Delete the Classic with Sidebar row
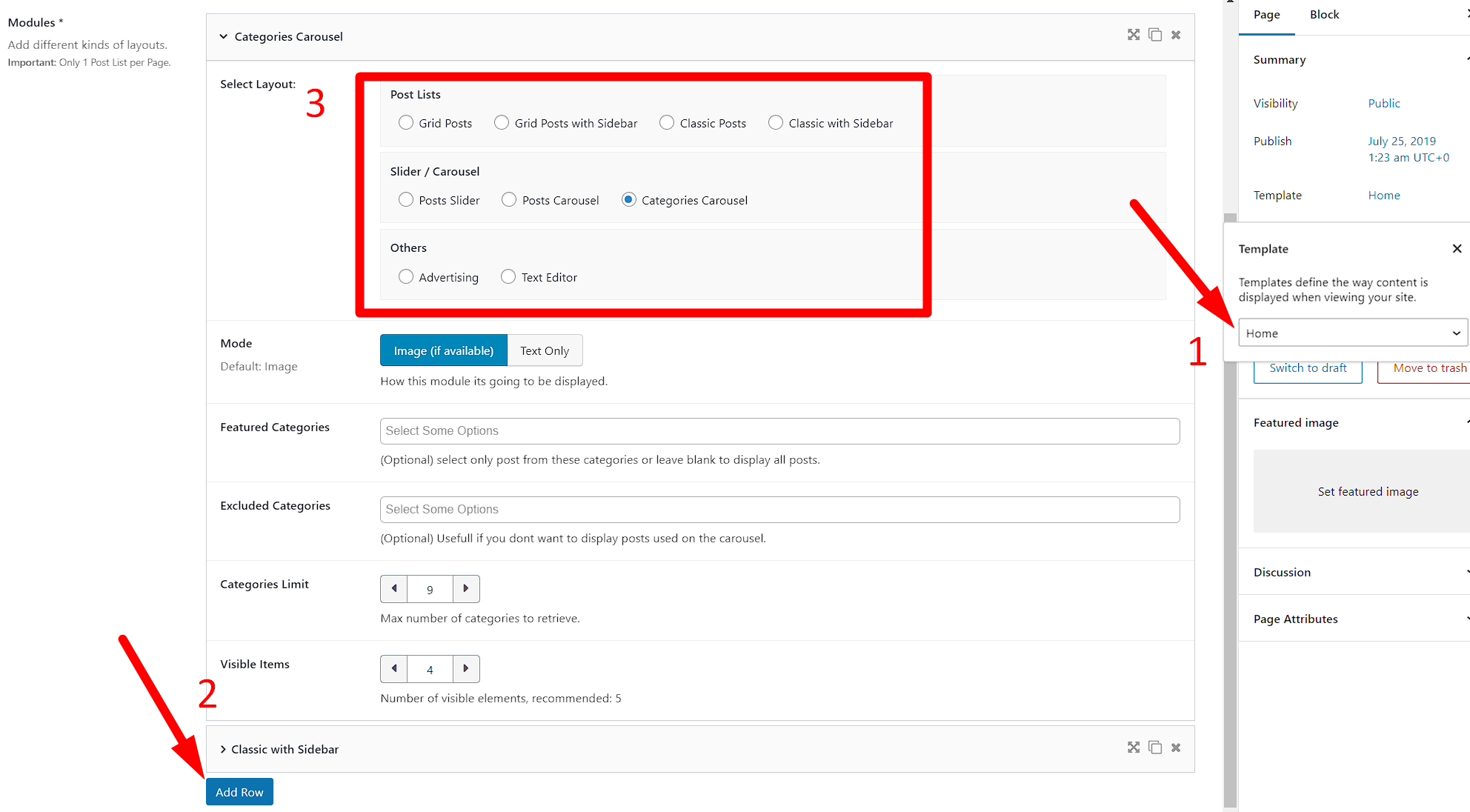This screenshot has height=812, width=1470. pos(1176,748)
